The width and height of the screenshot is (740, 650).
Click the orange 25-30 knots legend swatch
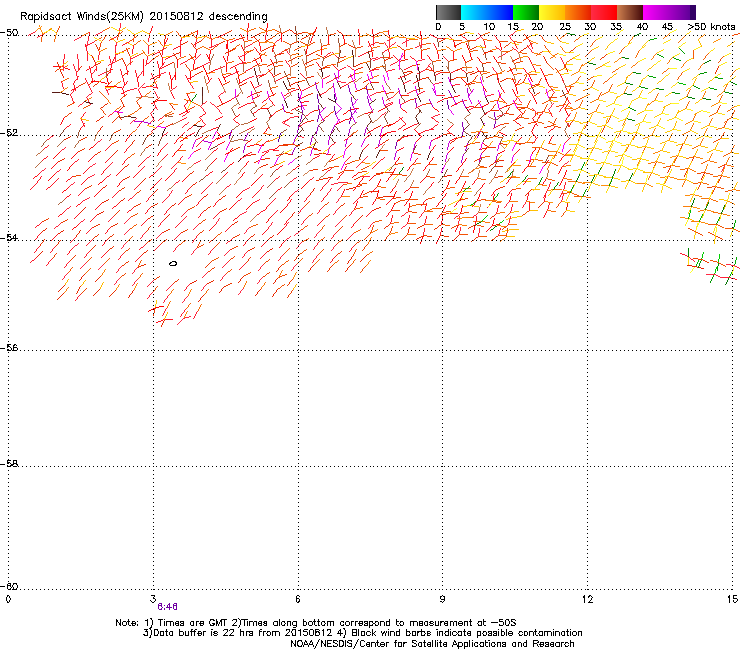pyautogui.click(x=578, y=12)
